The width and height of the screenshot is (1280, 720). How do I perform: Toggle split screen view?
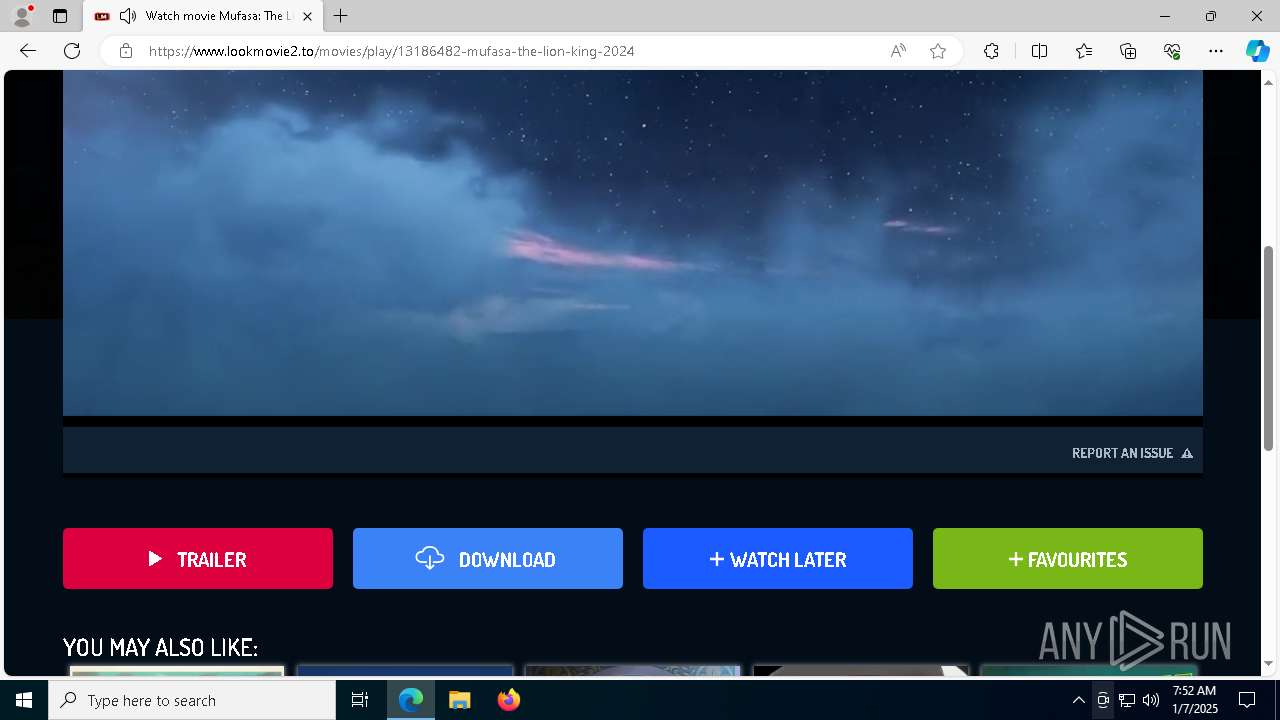pos(1039,51)
